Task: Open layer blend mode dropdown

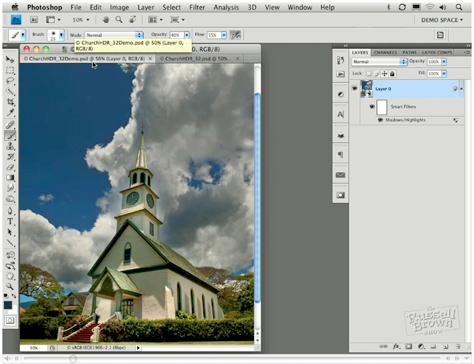Action: click(379, 62)
